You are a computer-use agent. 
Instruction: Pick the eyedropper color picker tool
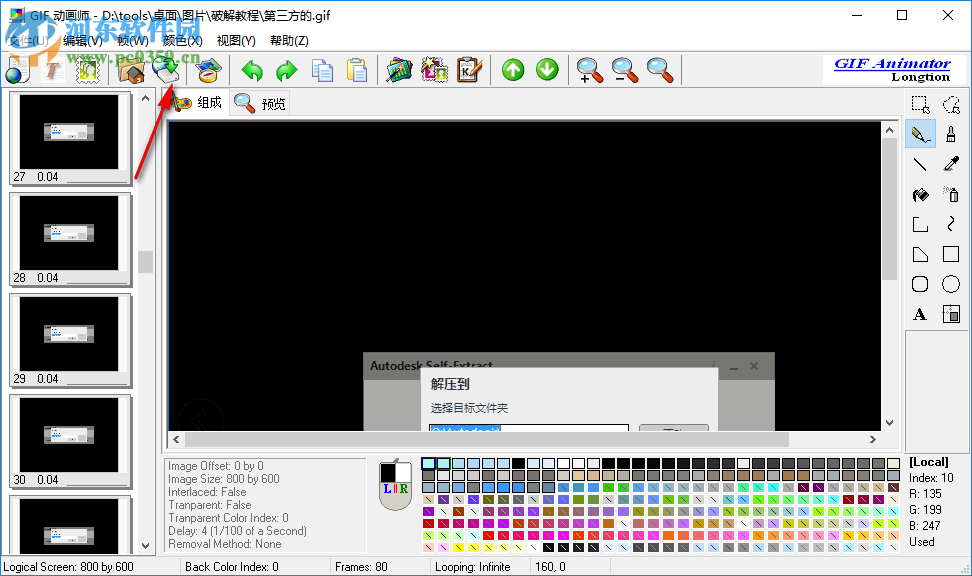point(950,163)
